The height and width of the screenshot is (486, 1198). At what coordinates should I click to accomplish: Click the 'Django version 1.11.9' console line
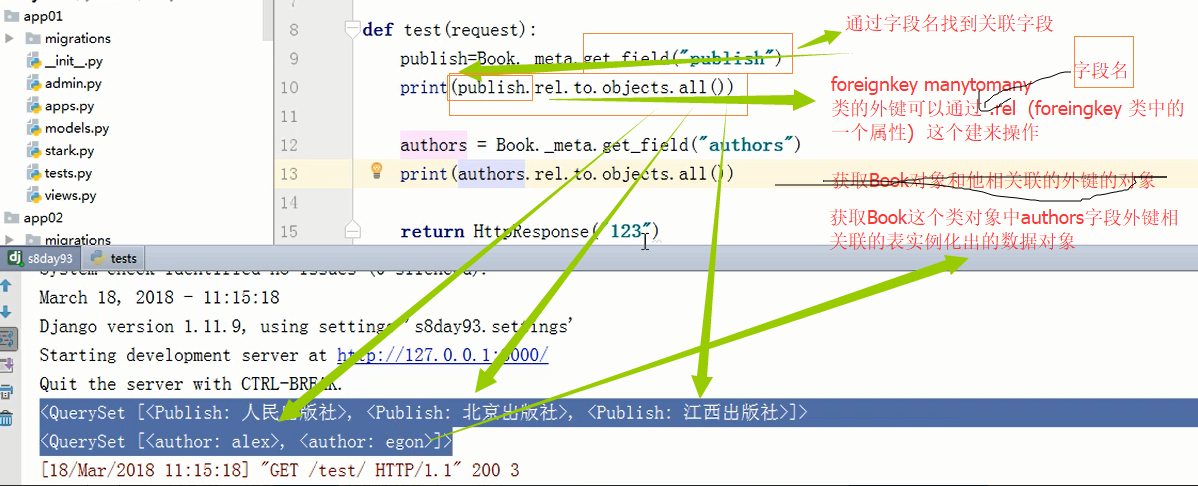(x=306, y=326)
